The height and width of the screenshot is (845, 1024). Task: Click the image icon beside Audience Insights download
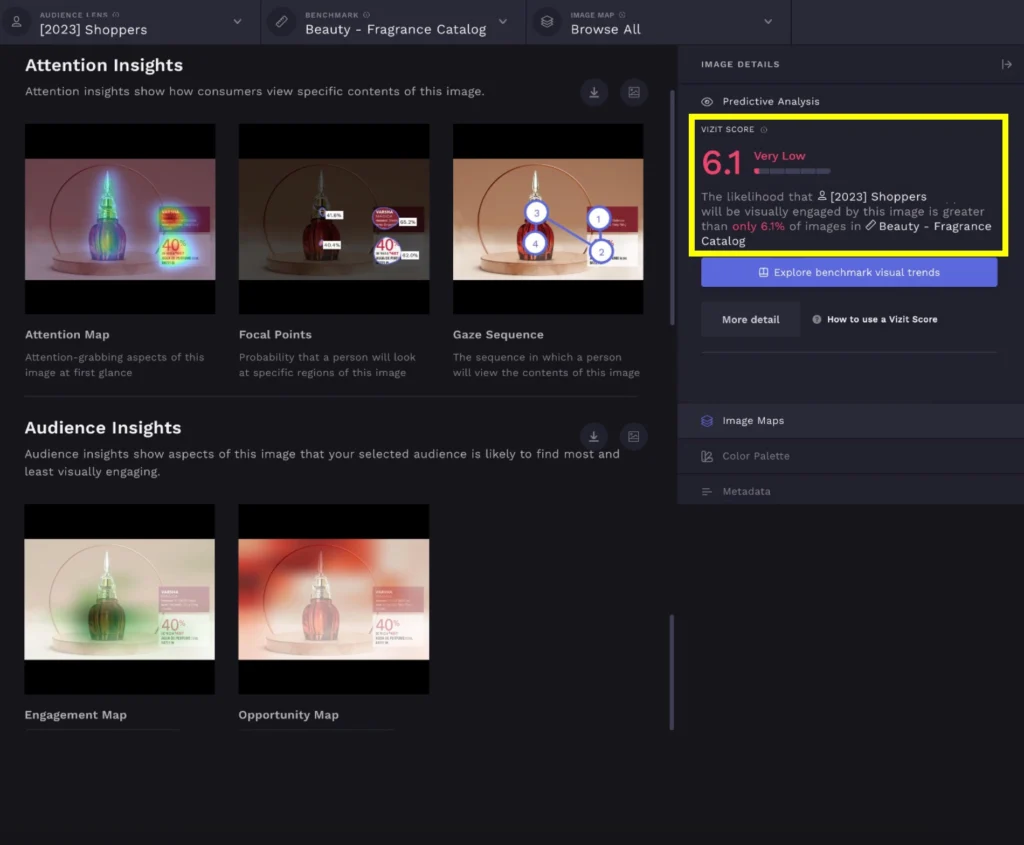[x=633, y=436]
